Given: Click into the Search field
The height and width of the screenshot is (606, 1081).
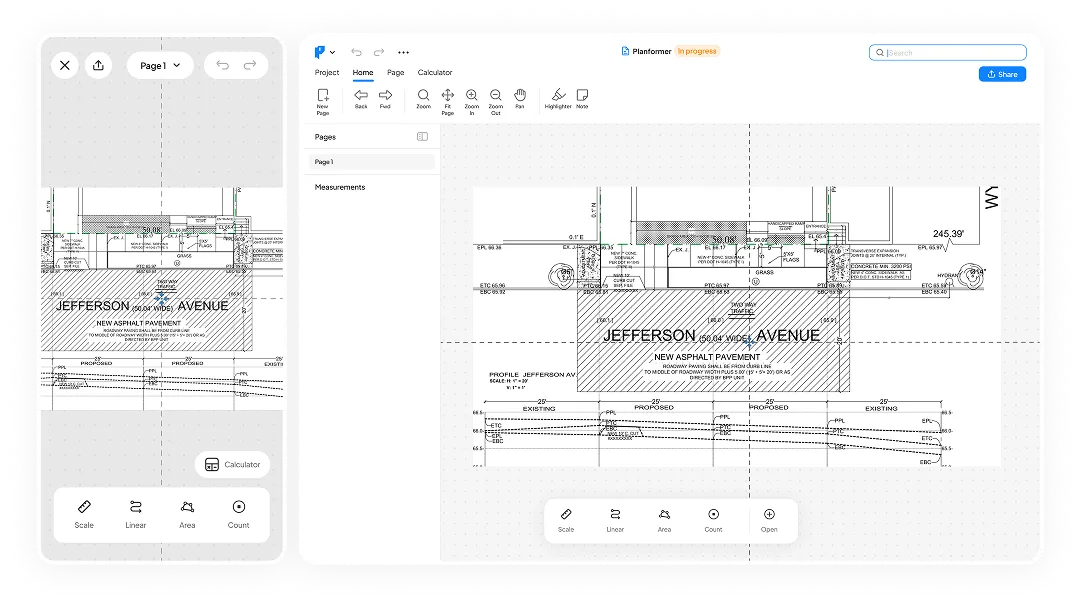Looking at the screenshot, I should click(950, 53).
